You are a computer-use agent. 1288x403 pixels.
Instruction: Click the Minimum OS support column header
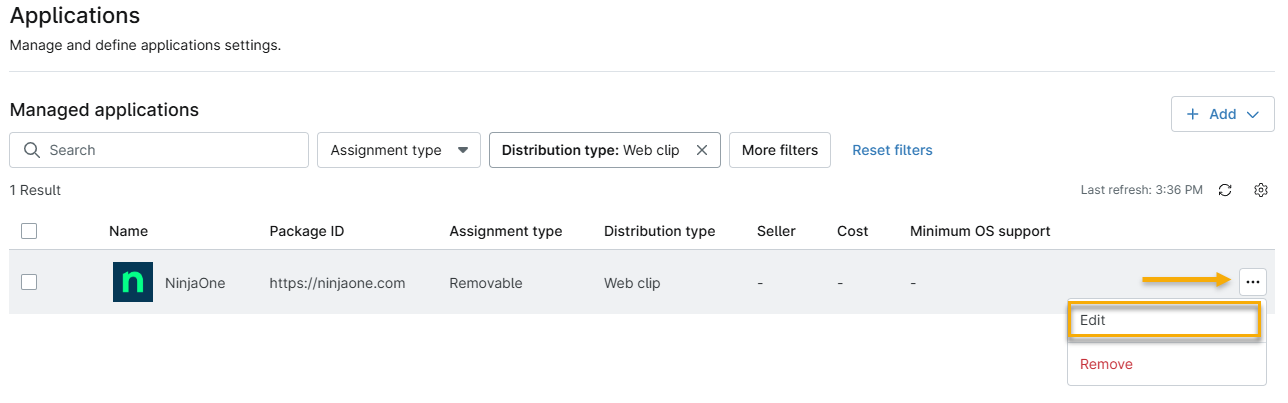979,231
